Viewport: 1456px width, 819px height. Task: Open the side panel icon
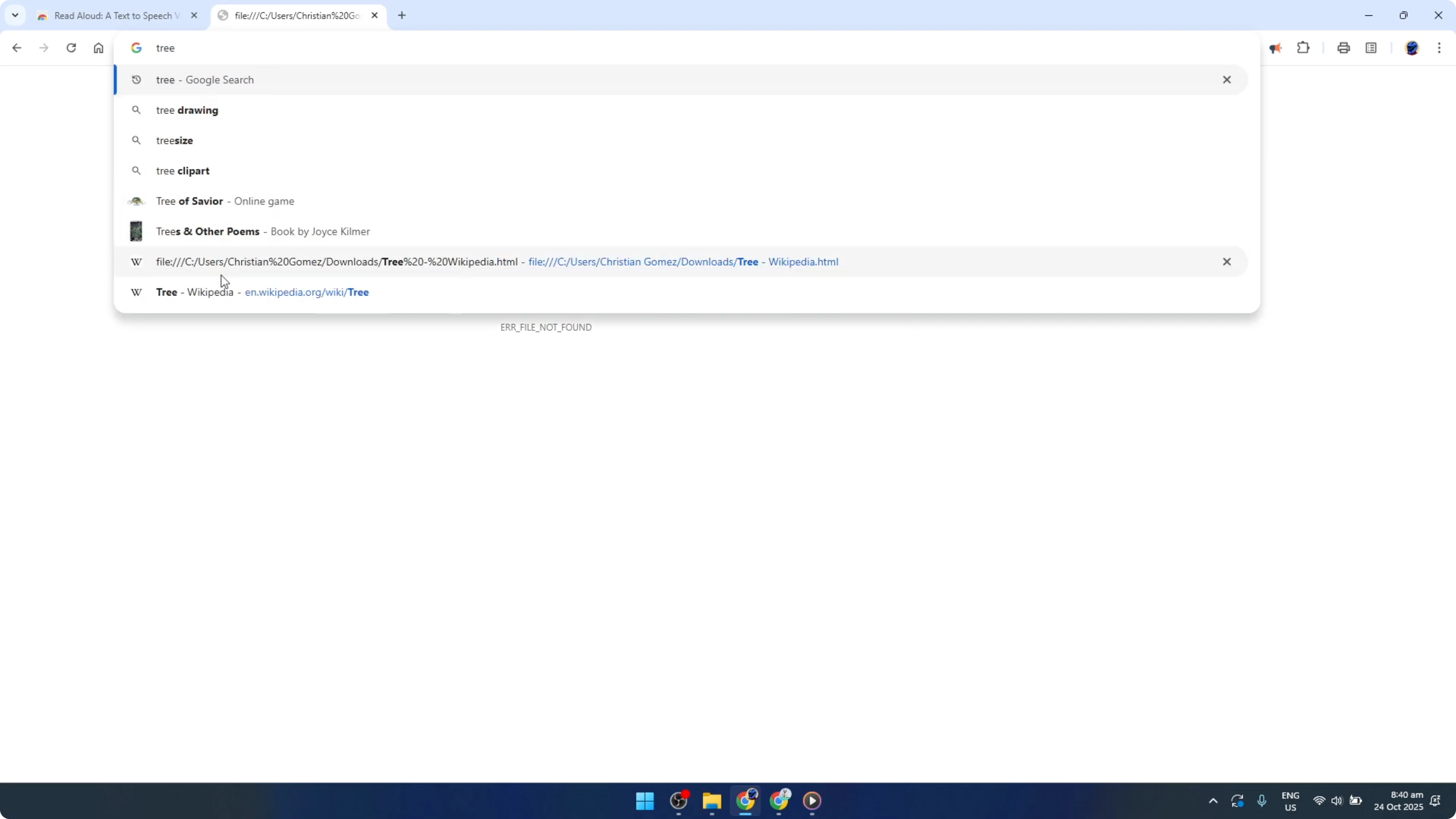pos(1371,48)
